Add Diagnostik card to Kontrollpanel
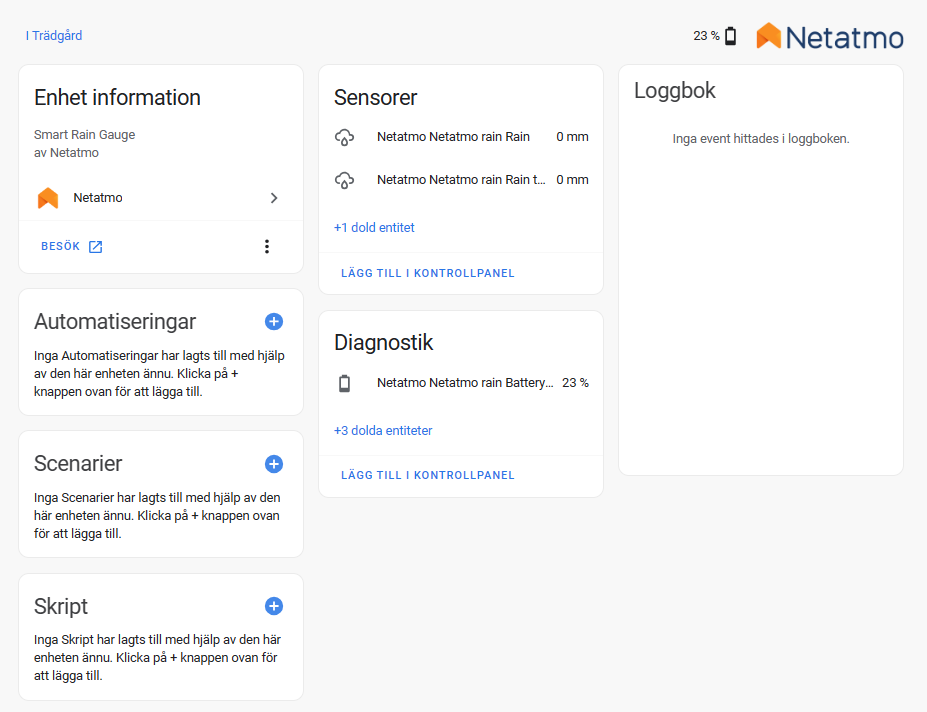927x712 pixels. (x=427, y=475)
